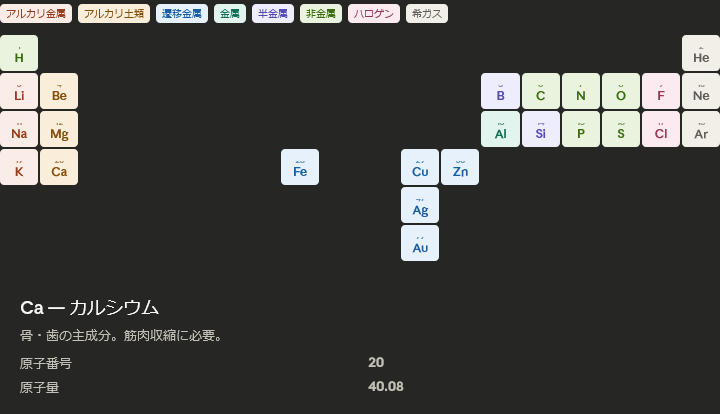Select the Gold (Au) element tile

pos(420,243)
